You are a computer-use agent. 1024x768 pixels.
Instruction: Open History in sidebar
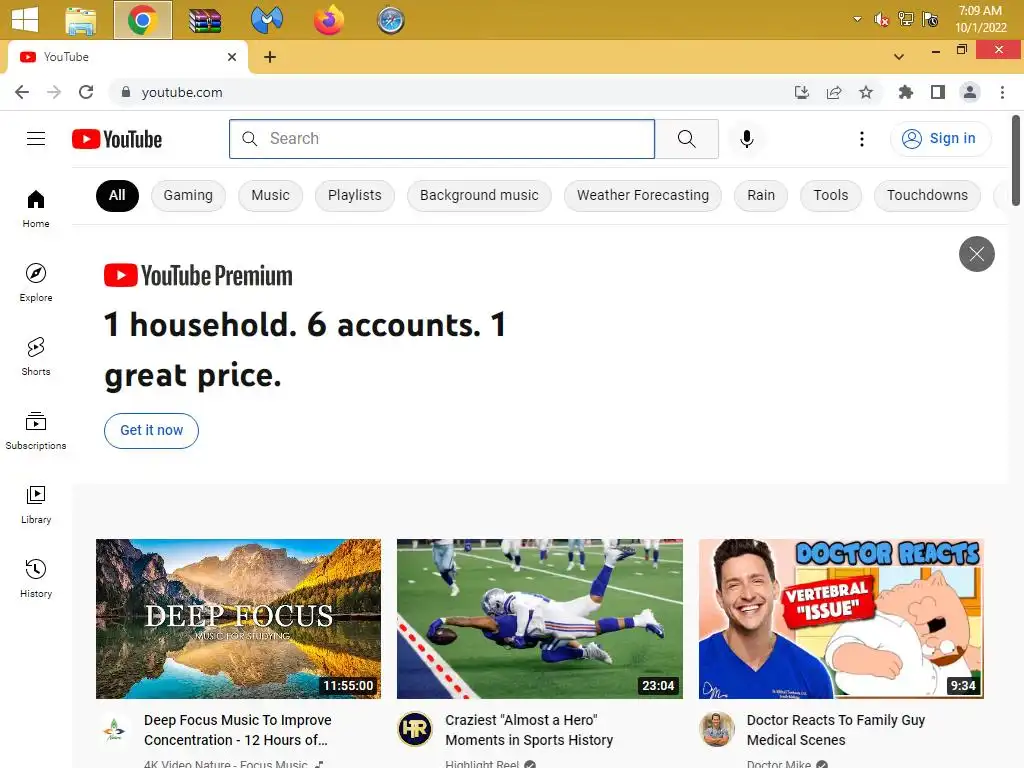click(36, 579)
